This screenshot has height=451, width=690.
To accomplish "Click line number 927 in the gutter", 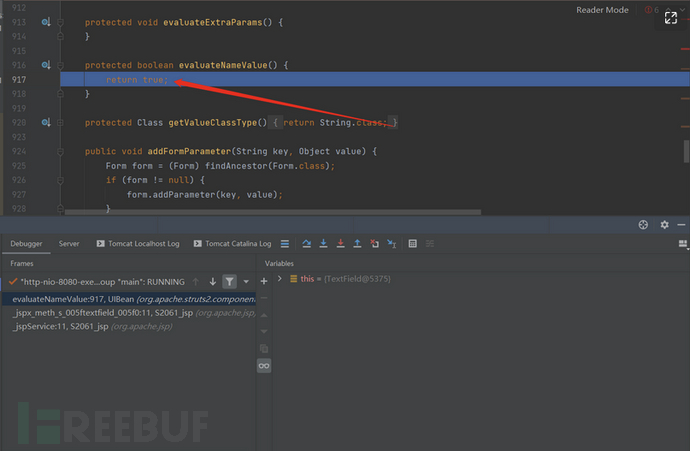I will [19, 194].
